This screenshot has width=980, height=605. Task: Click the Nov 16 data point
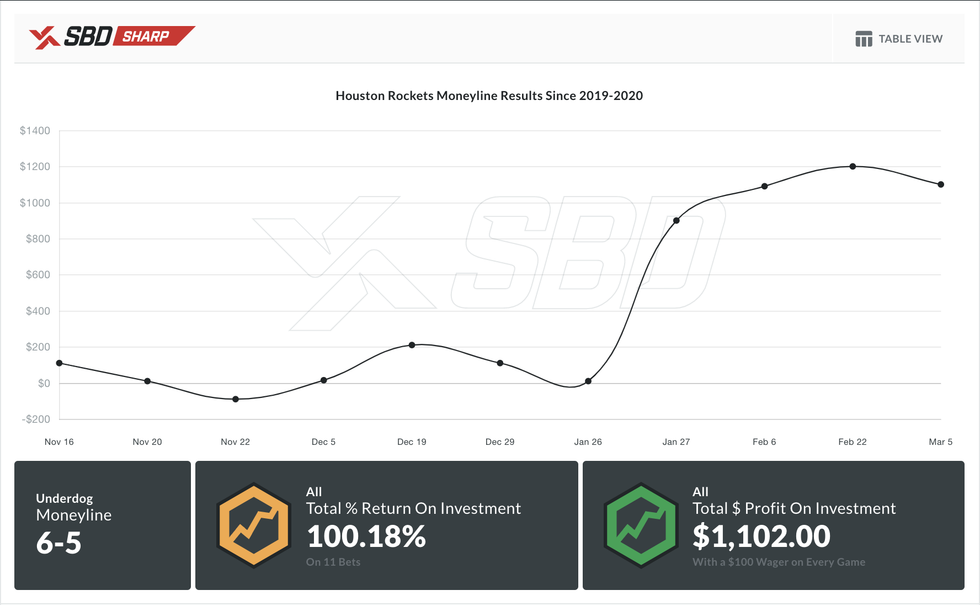(x=59, y=363)
